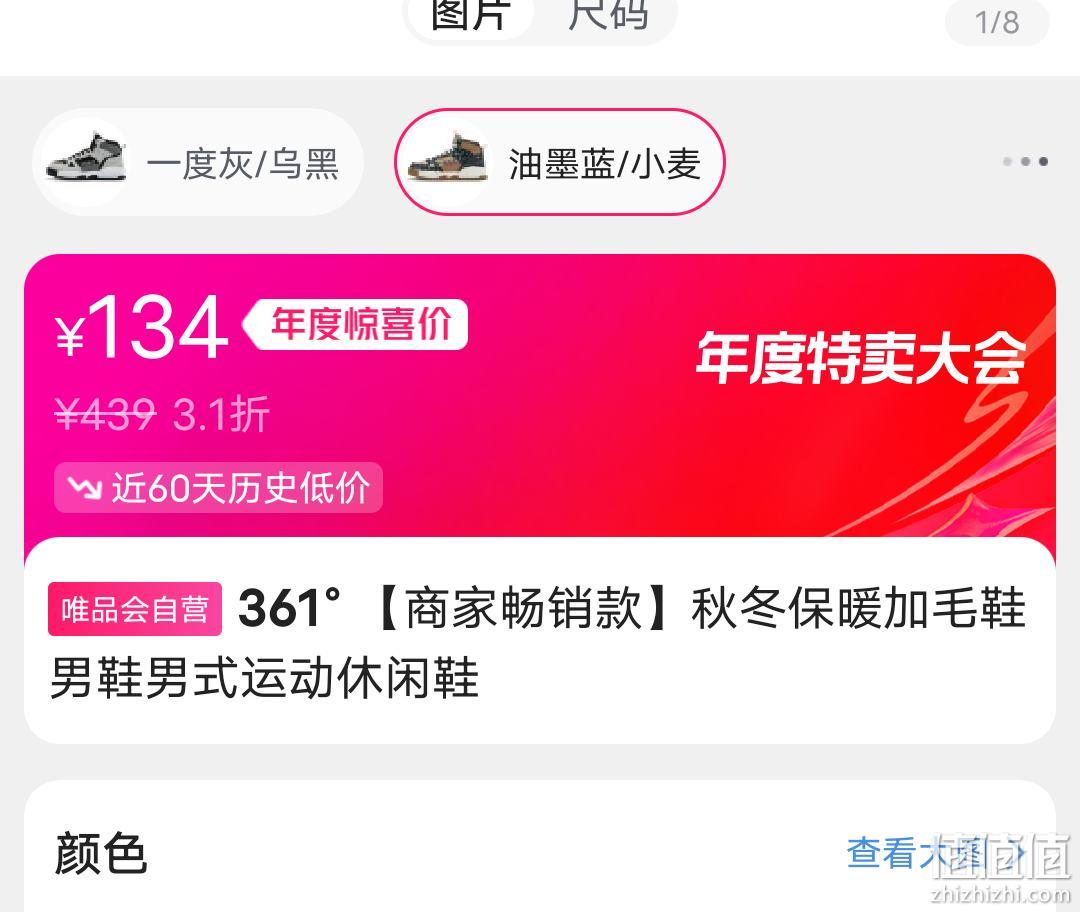
Task: Tap the 唯品会自营 badge
Action: (x=135, y=609)
